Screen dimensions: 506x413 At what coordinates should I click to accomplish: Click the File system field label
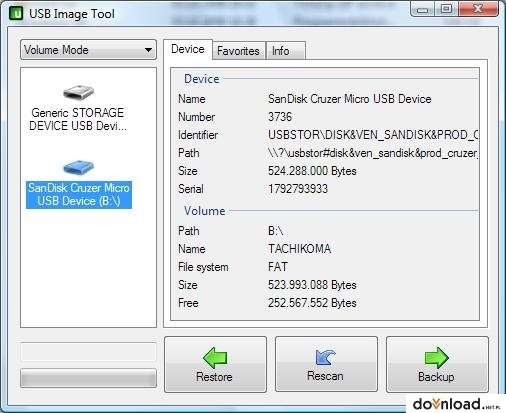coord(203,267)
